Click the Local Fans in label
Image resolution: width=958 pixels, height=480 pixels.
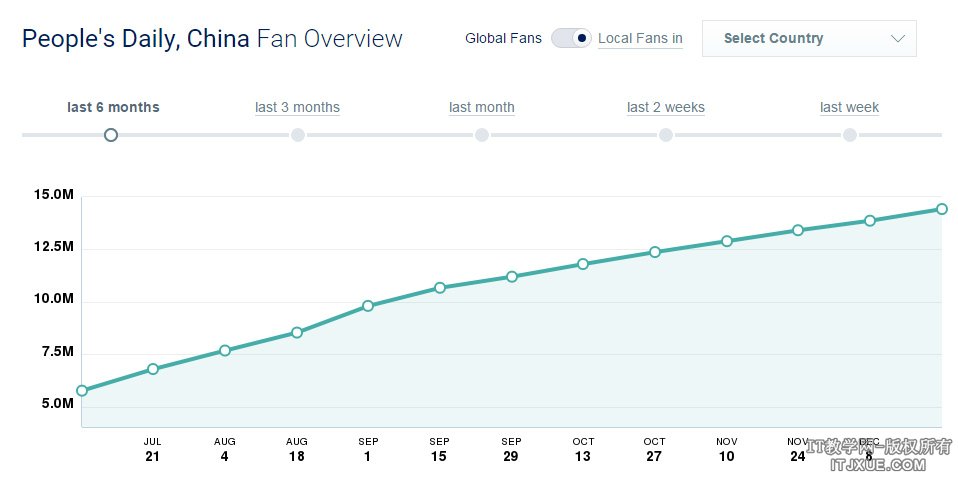[x=640, y=39]
